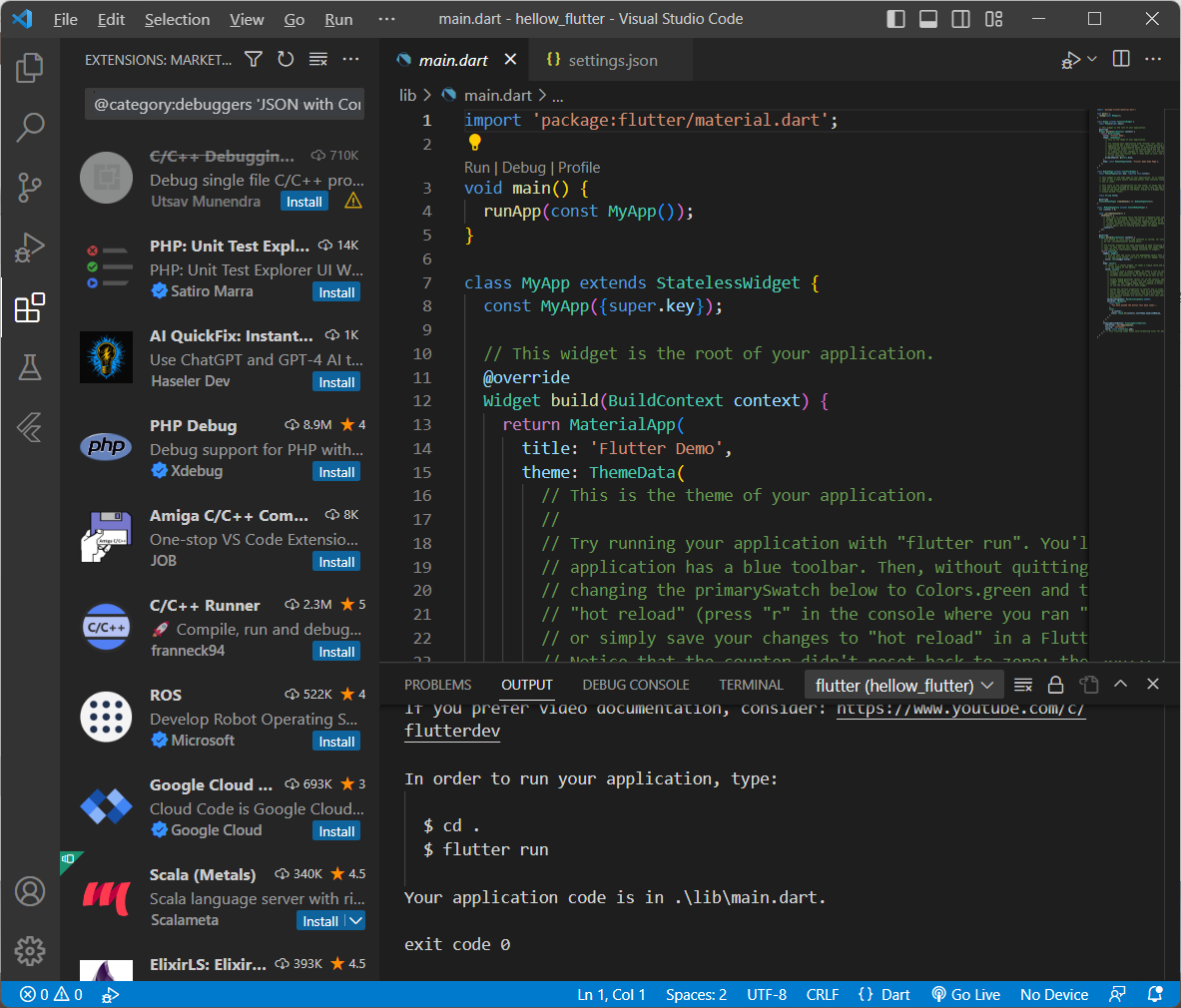The image size is (1181, 1008).
Task: Clear extensions search results icon
Action: coord(318,60)
